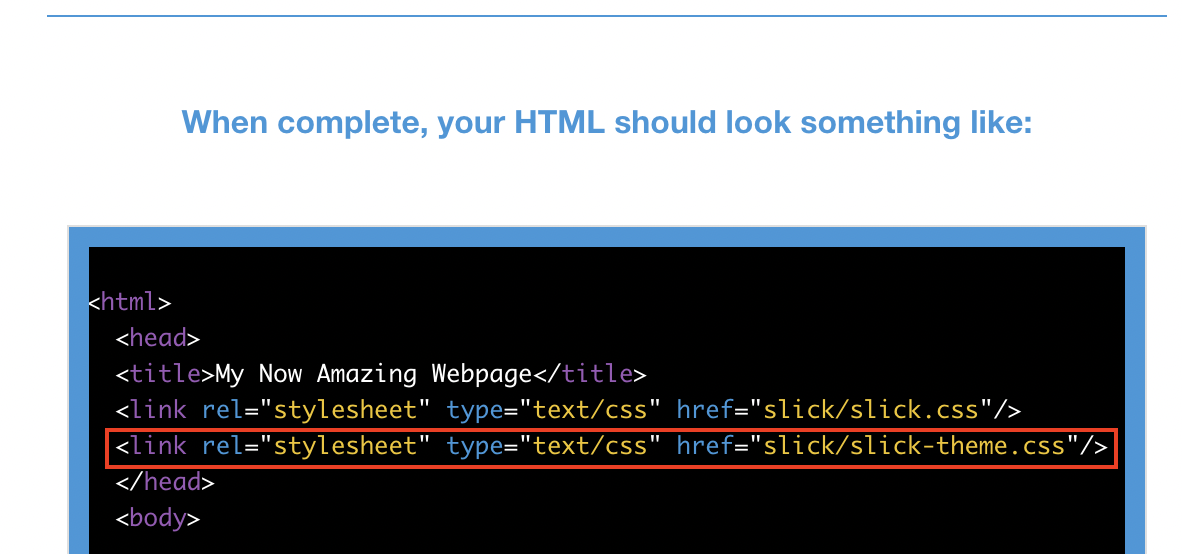Click the opening head tag
Viewport: 1182px width, 554px height.
[158, 338]
